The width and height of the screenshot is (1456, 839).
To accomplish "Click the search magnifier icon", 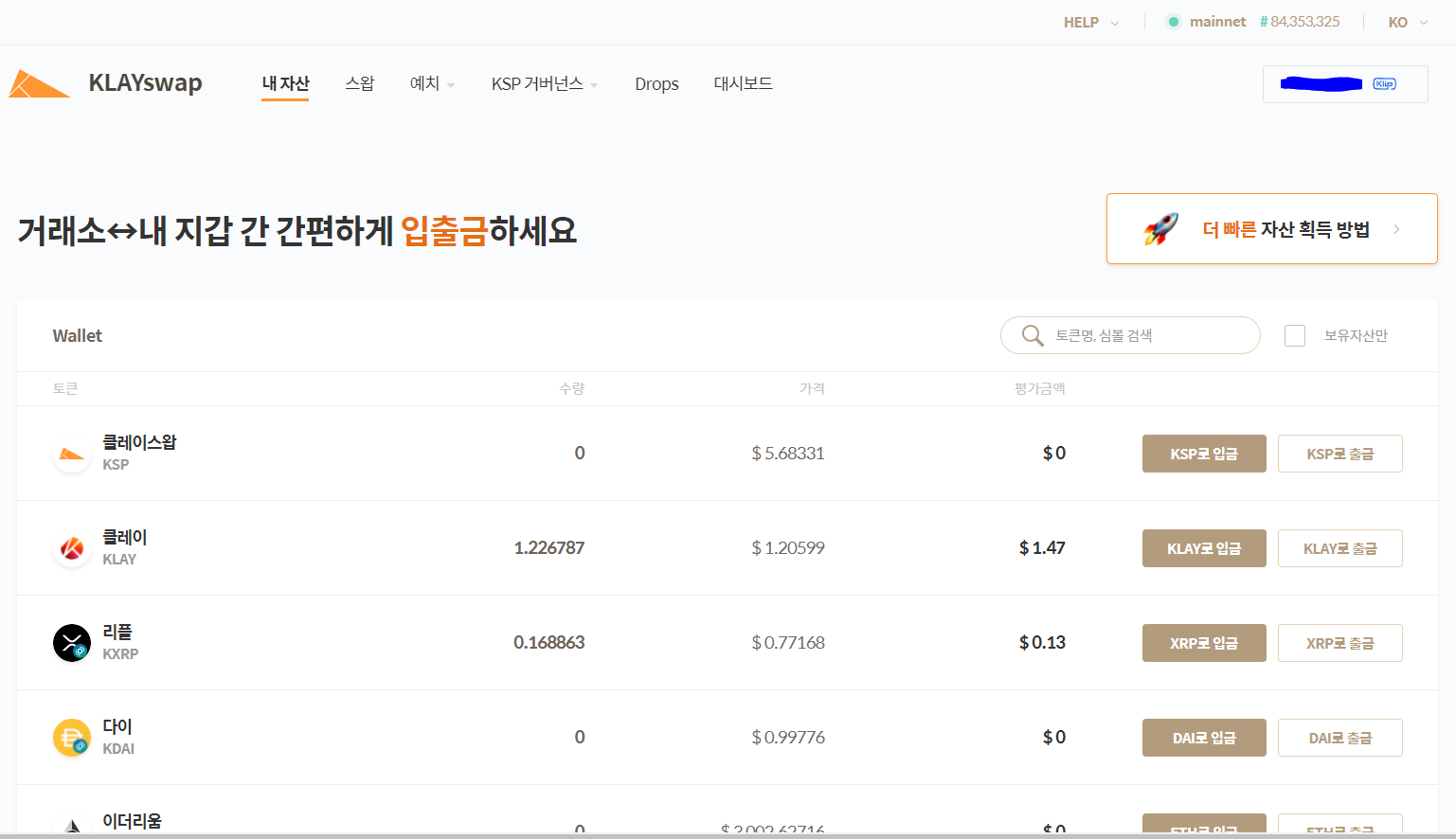I will [x=1033, y=335].
